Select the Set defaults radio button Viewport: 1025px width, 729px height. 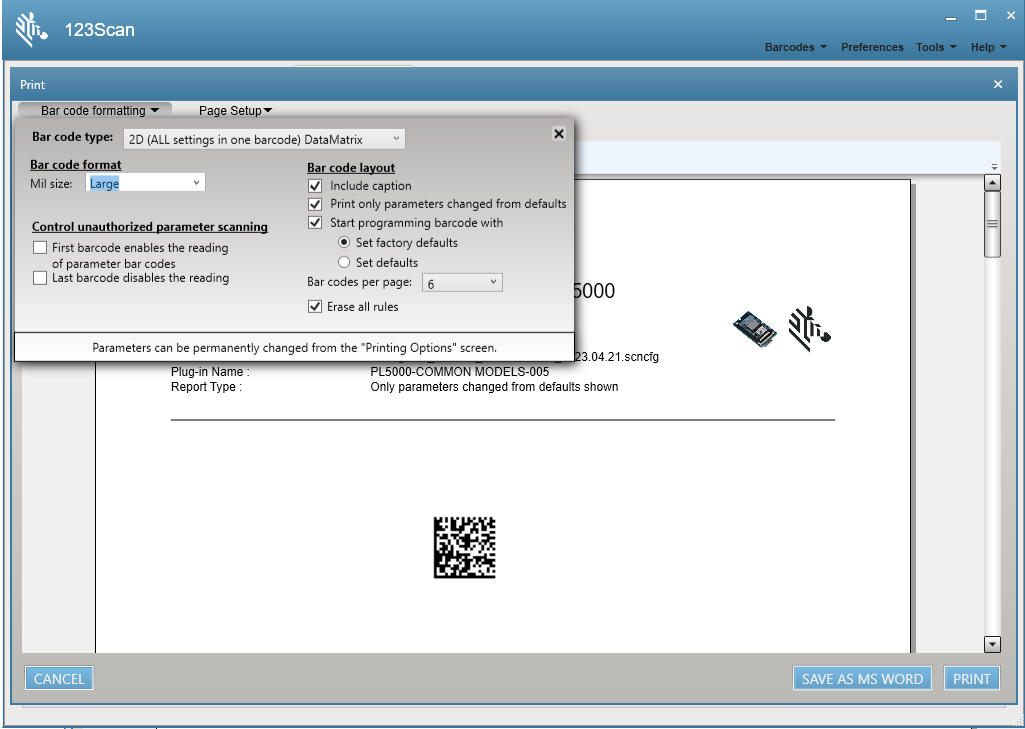tap(344, 262)
